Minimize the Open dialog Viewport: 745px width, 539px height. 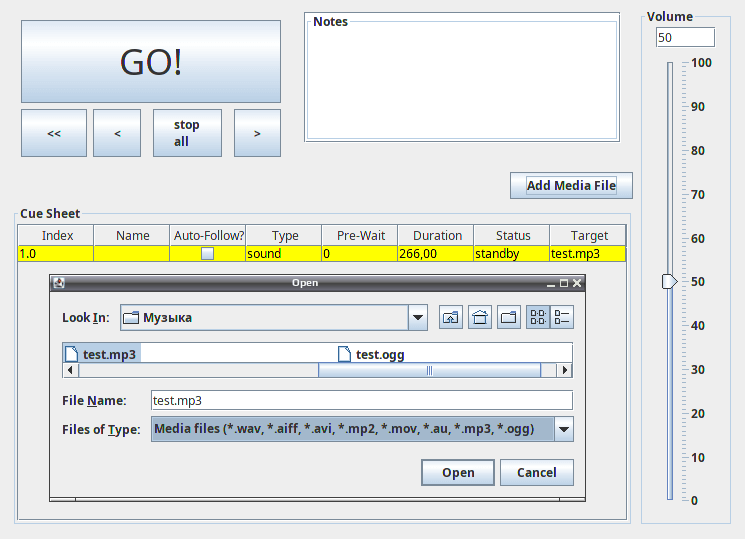click(551, 283)
